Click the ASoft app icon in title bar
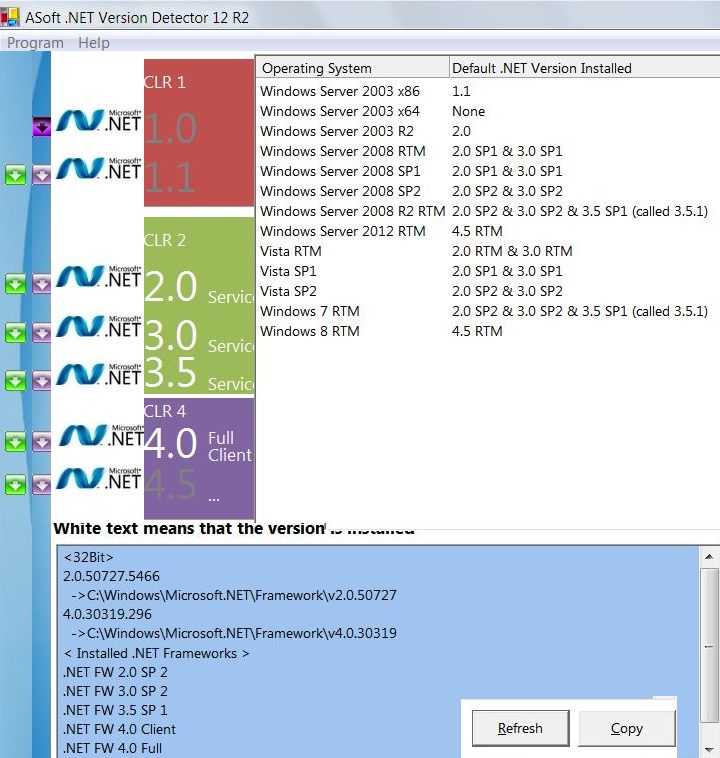This screenshot has width=720, height=758. click(10, 17)
